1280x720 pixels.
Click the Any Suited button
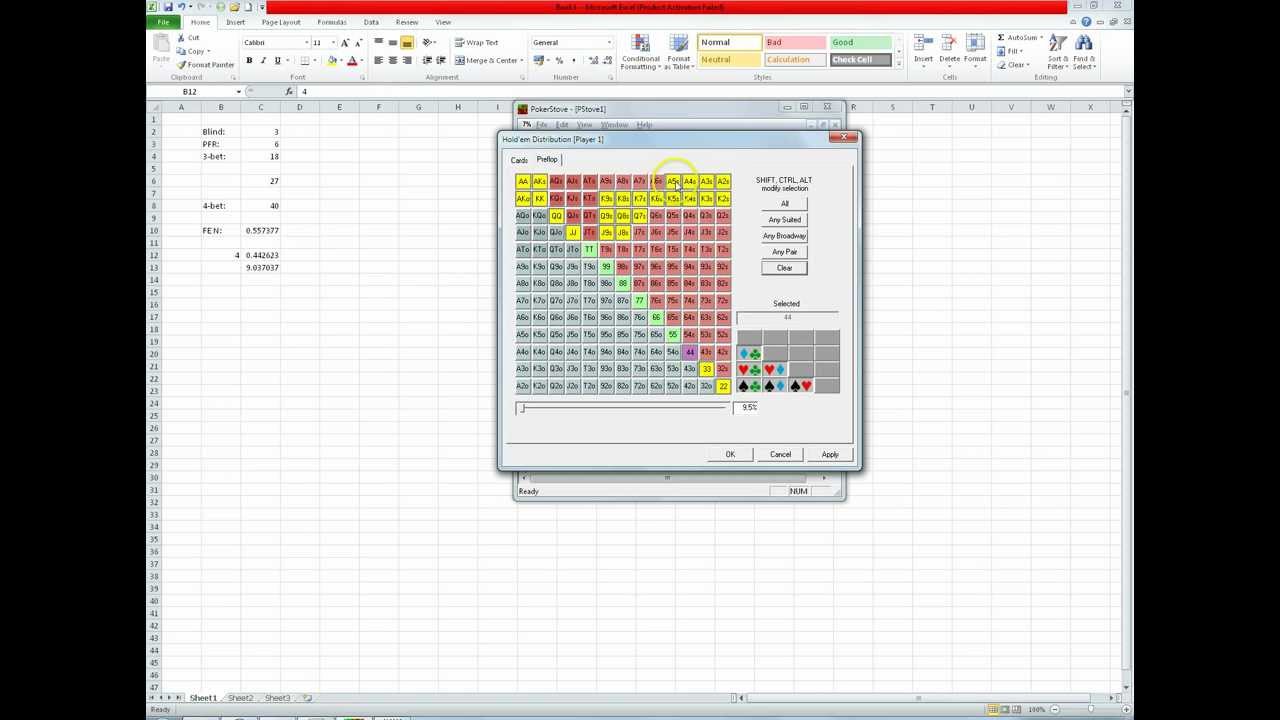click(785, 220)
